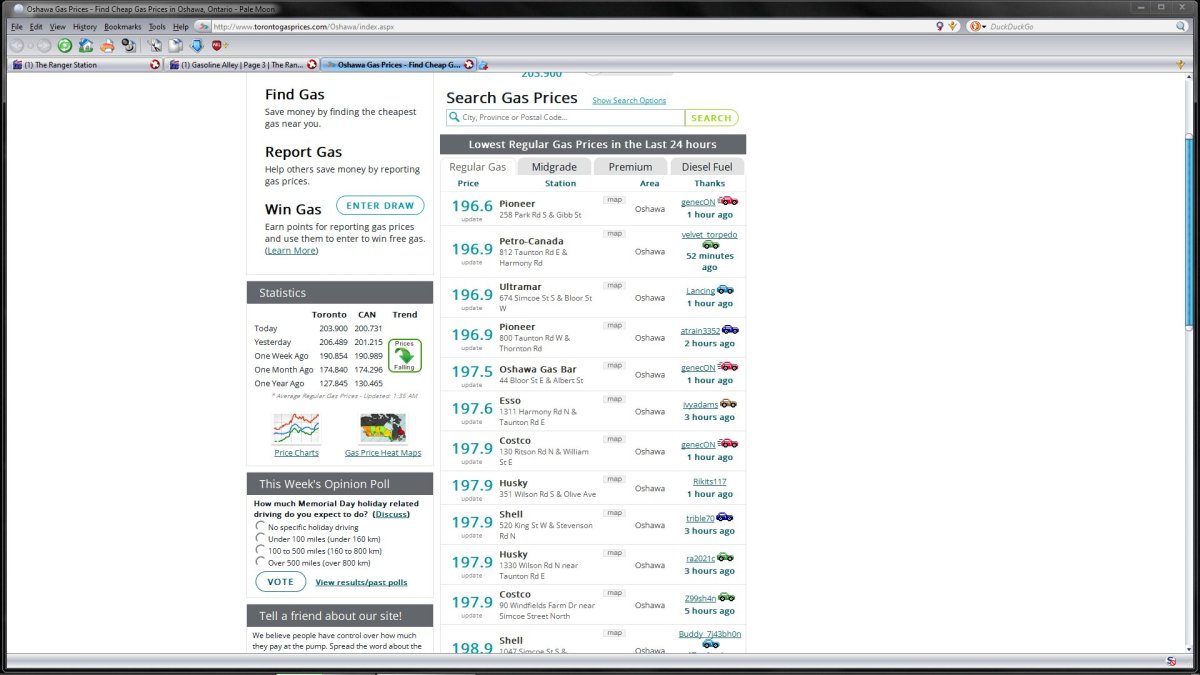Select 'No specific holiday driving' option
The height and width of the screenshot is (675, 1200).
click(x=261, y=526)
